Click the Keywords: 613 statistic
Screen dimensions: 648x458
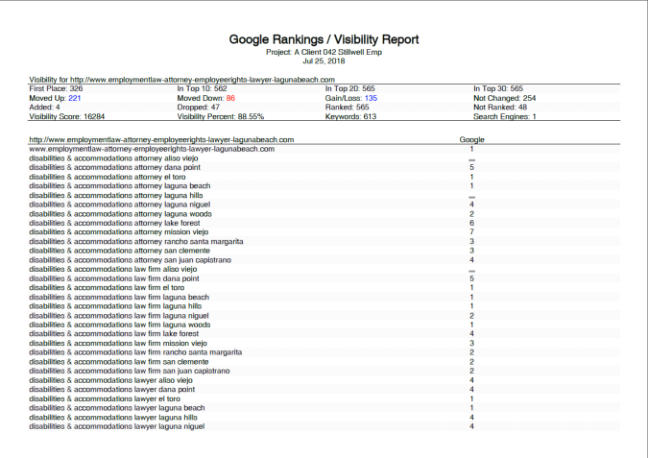351,116
